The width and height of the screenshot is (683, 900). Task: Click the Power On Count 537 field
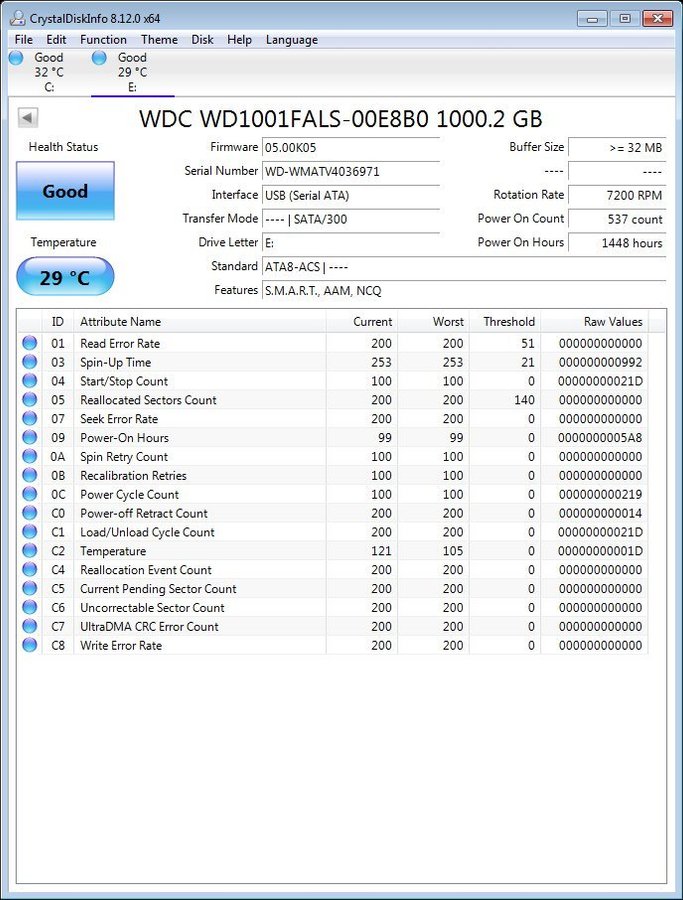coord(617,219)
